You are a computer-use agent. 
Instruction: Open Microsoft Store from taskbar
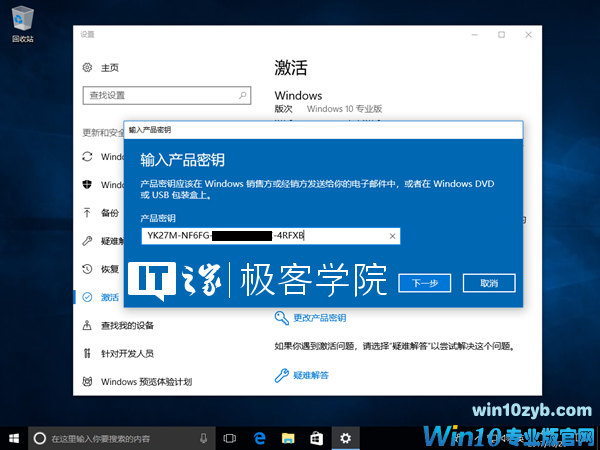coord(316,438)
